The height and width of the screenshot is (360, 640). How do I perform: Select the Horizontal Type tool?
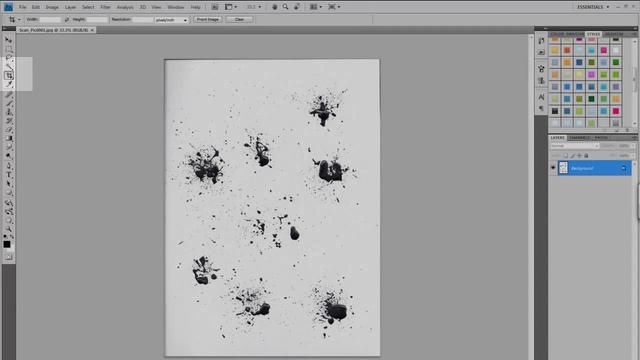tap(9, 175)
